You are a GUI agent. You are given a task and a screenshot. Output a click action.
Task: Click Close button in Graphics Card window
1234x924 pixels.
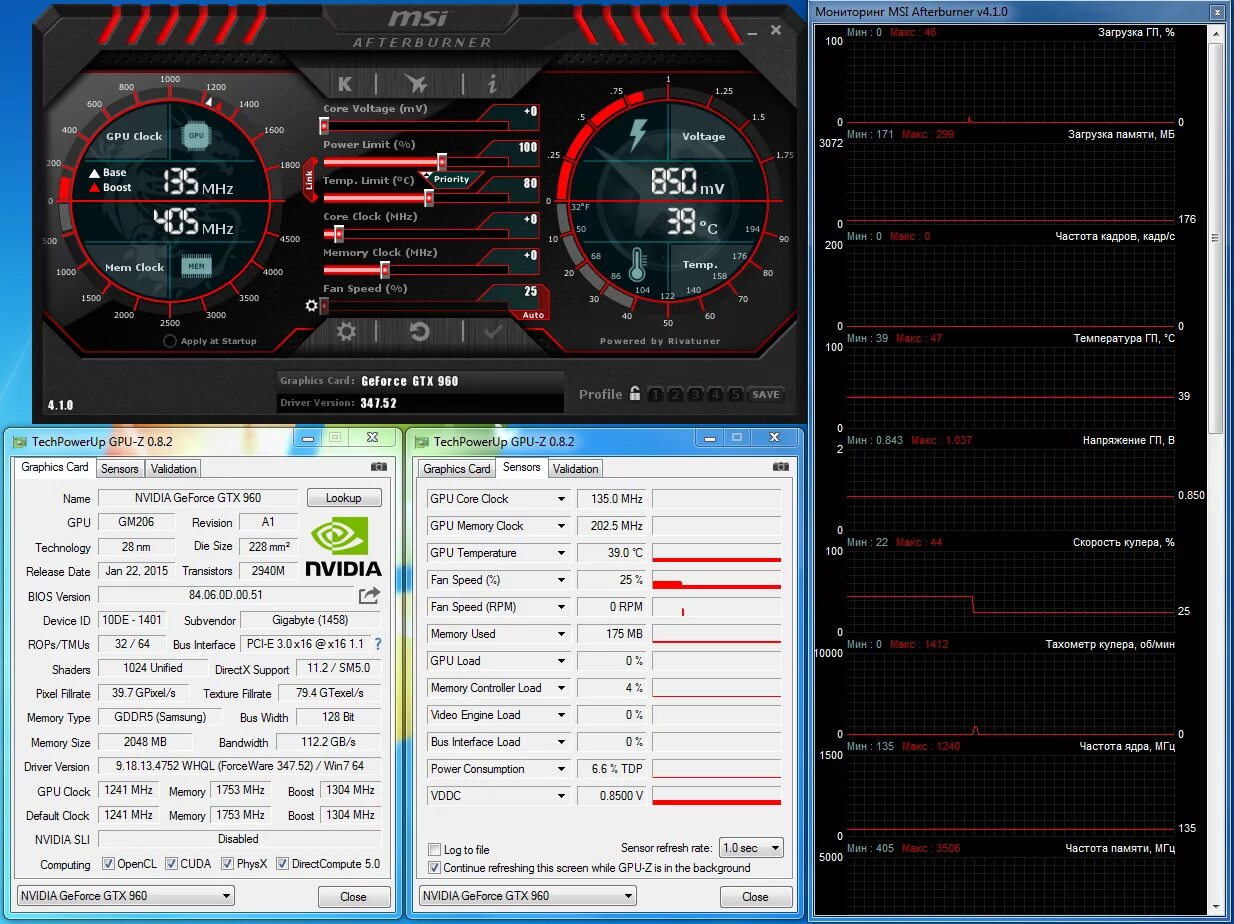(353, 897)
